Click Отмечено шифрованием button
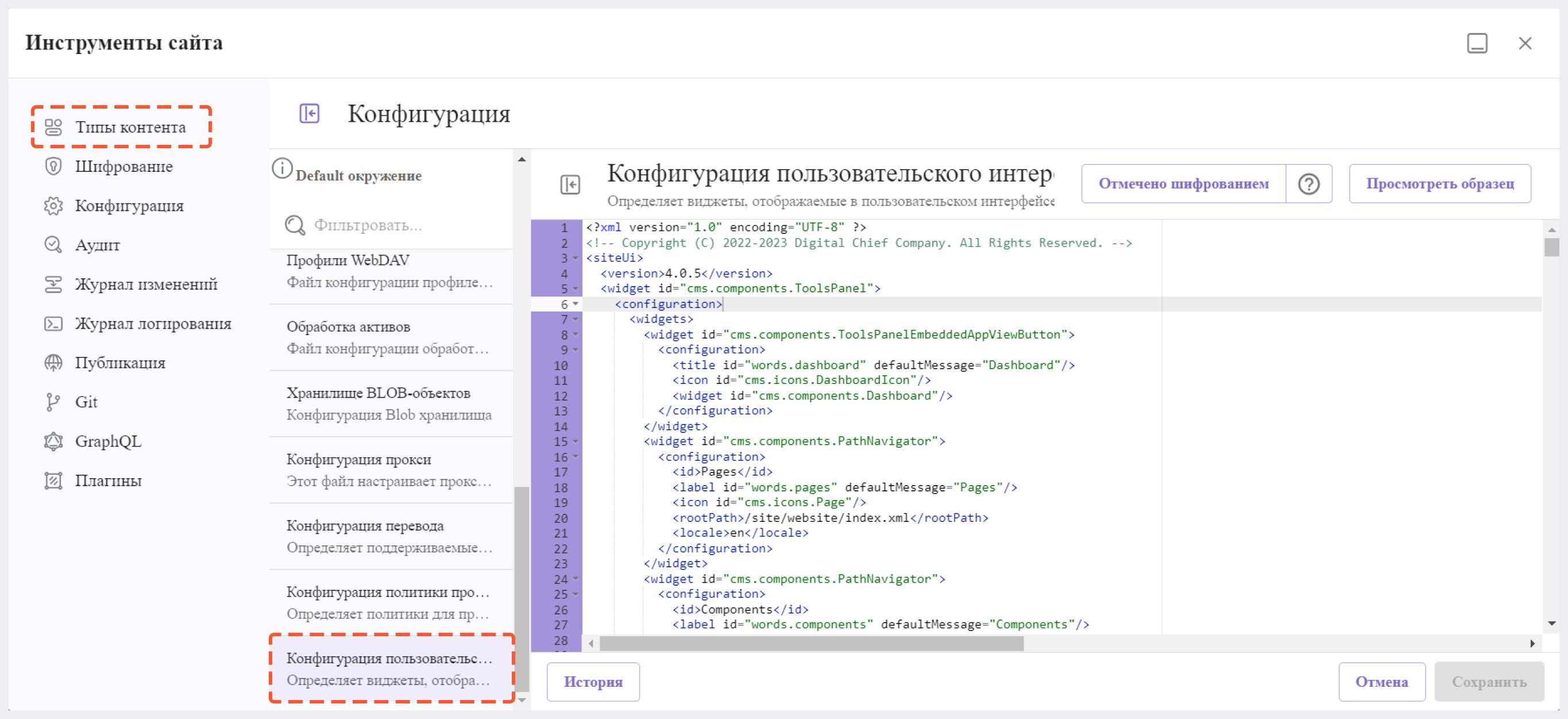This screenshot has width=1568, height=719. coord(1183,183)
